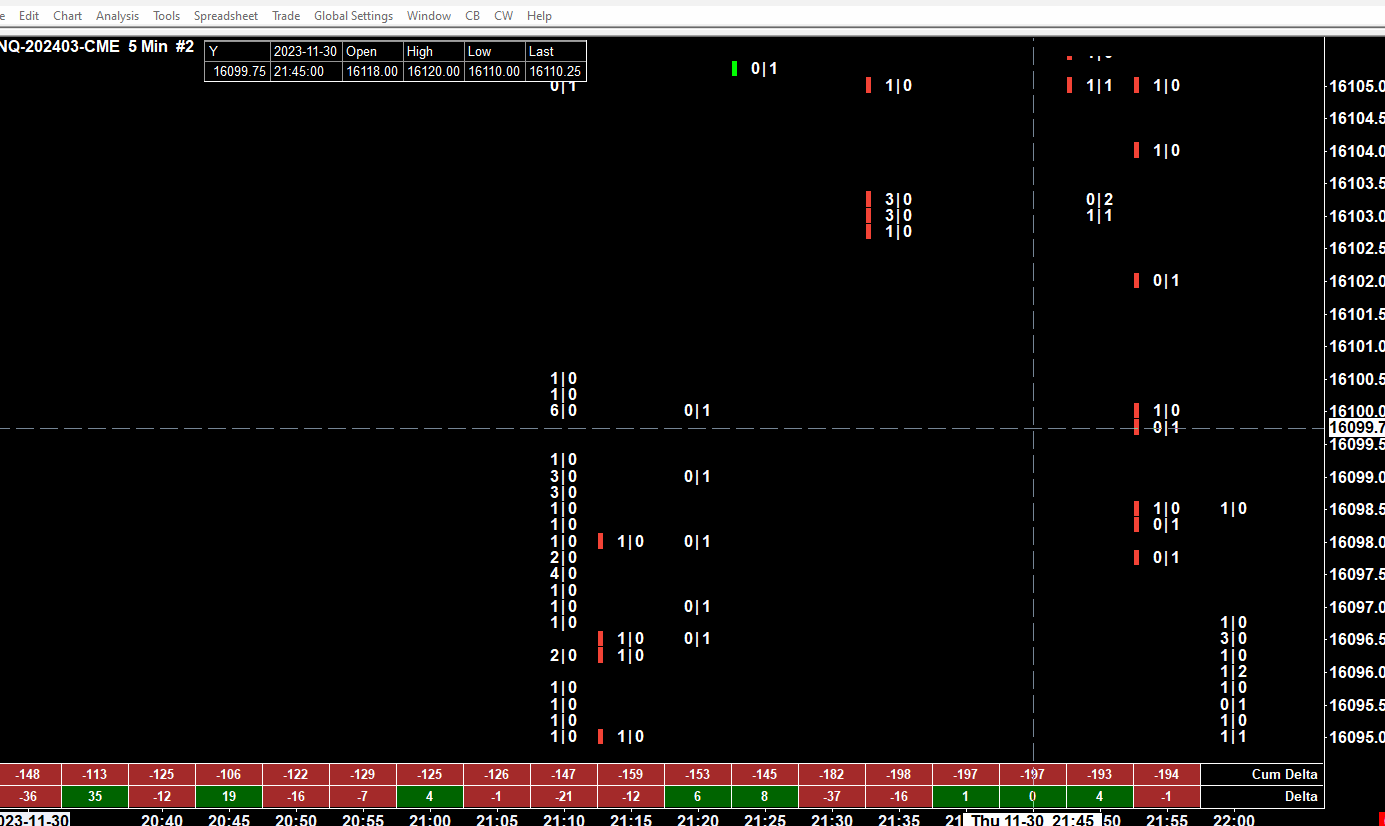Open the Global Settings menu
The width and height of the screenshot is (1385, 826).
coord(353,16)
